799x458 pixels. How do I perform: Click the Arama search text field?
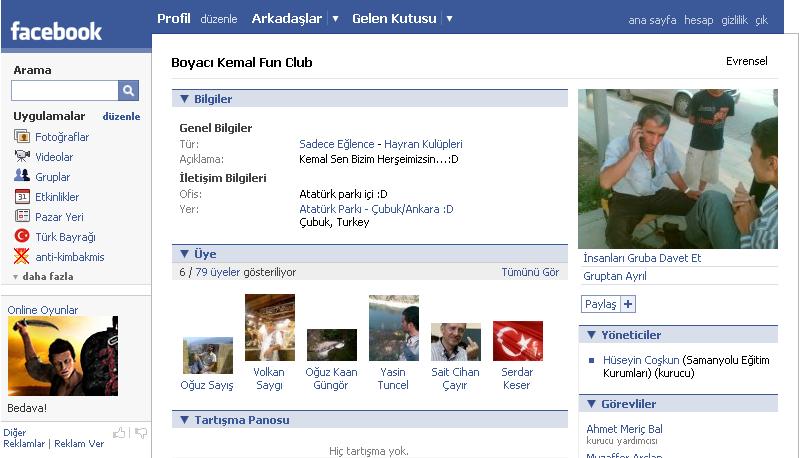[x=64, y=91]
